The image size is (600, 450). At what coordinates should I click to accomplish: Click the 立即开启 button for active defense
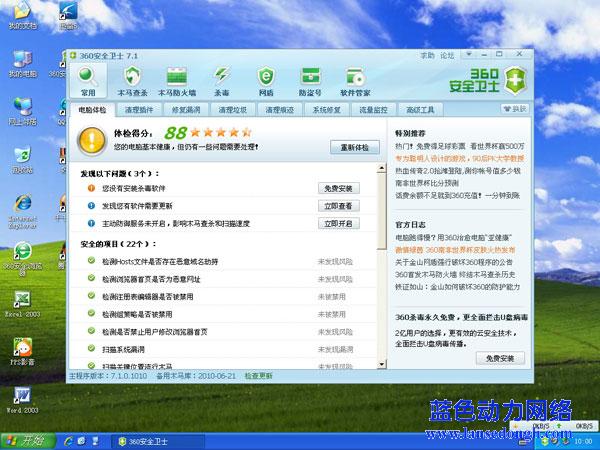click(339, 223)
